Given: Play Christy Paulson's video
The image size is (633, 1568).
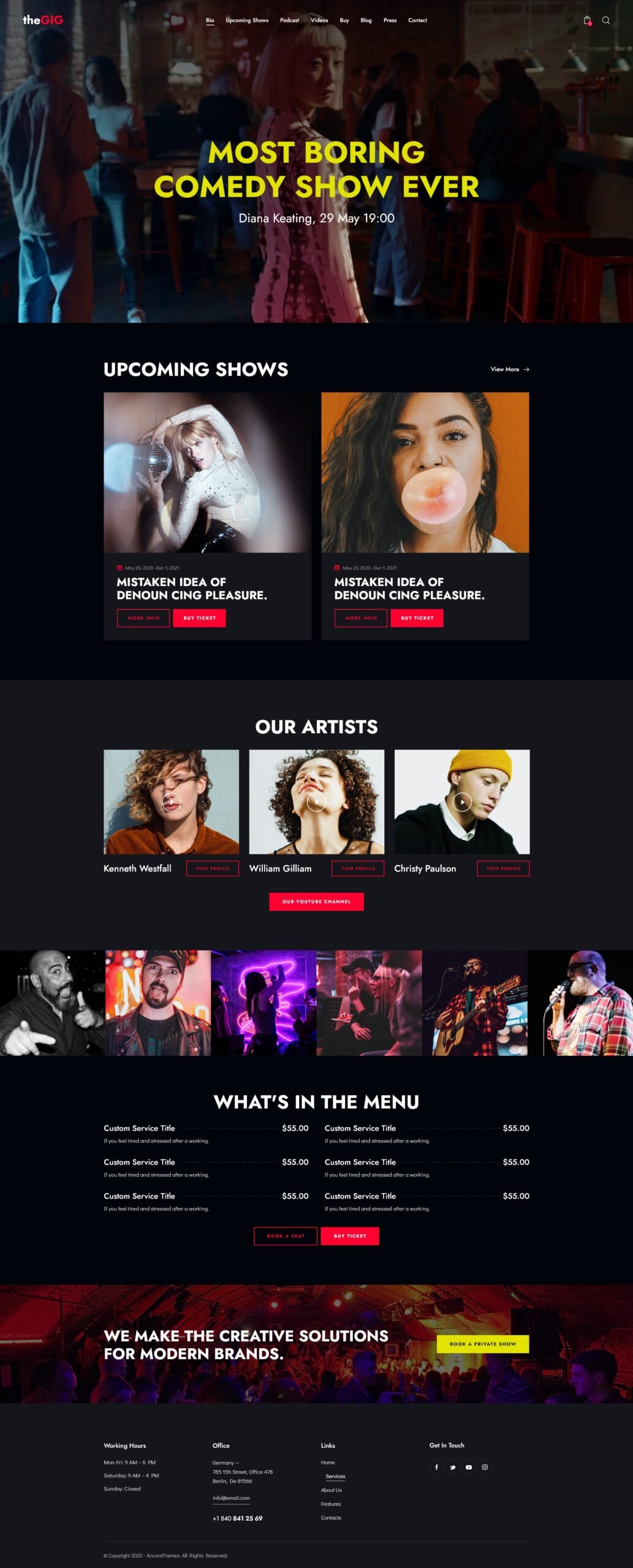Looking at the screenshot, I should (x=462, y=801).
